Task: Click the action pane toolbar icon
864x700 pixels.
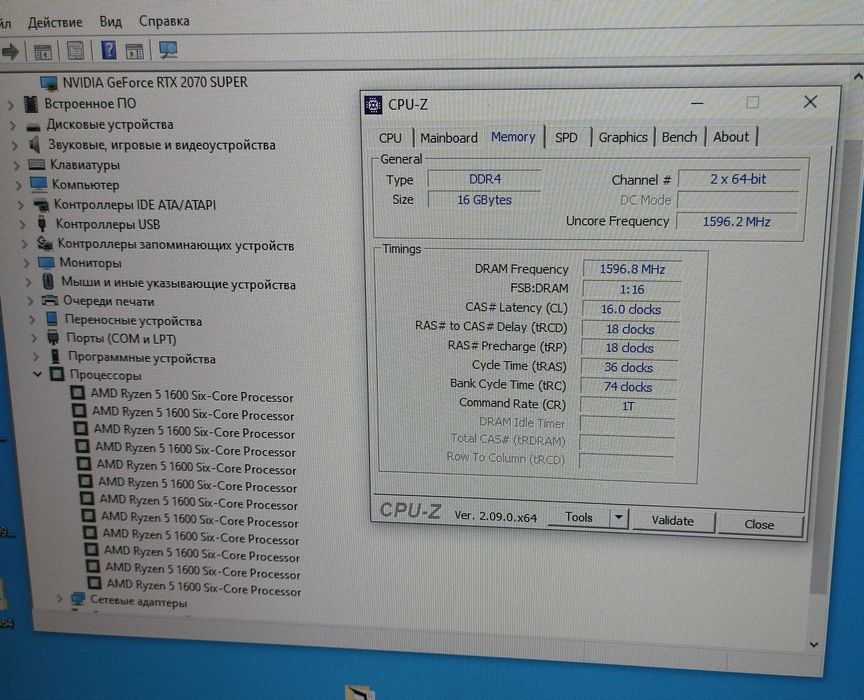Action: 134,51
